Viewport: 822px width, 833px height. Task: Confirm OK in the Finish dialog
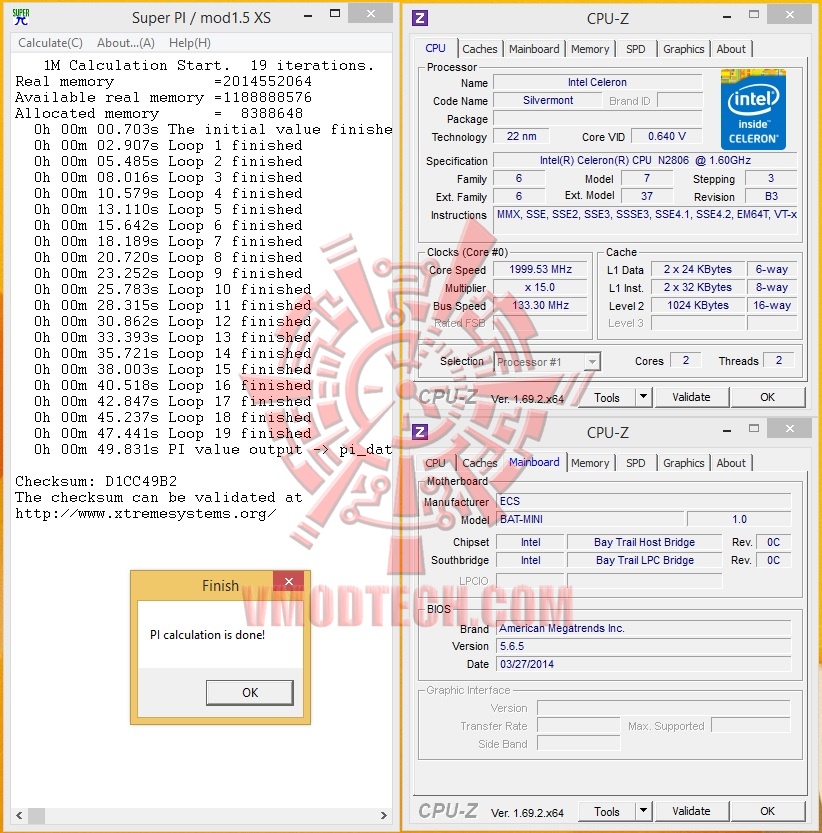[x=250, y=692]
